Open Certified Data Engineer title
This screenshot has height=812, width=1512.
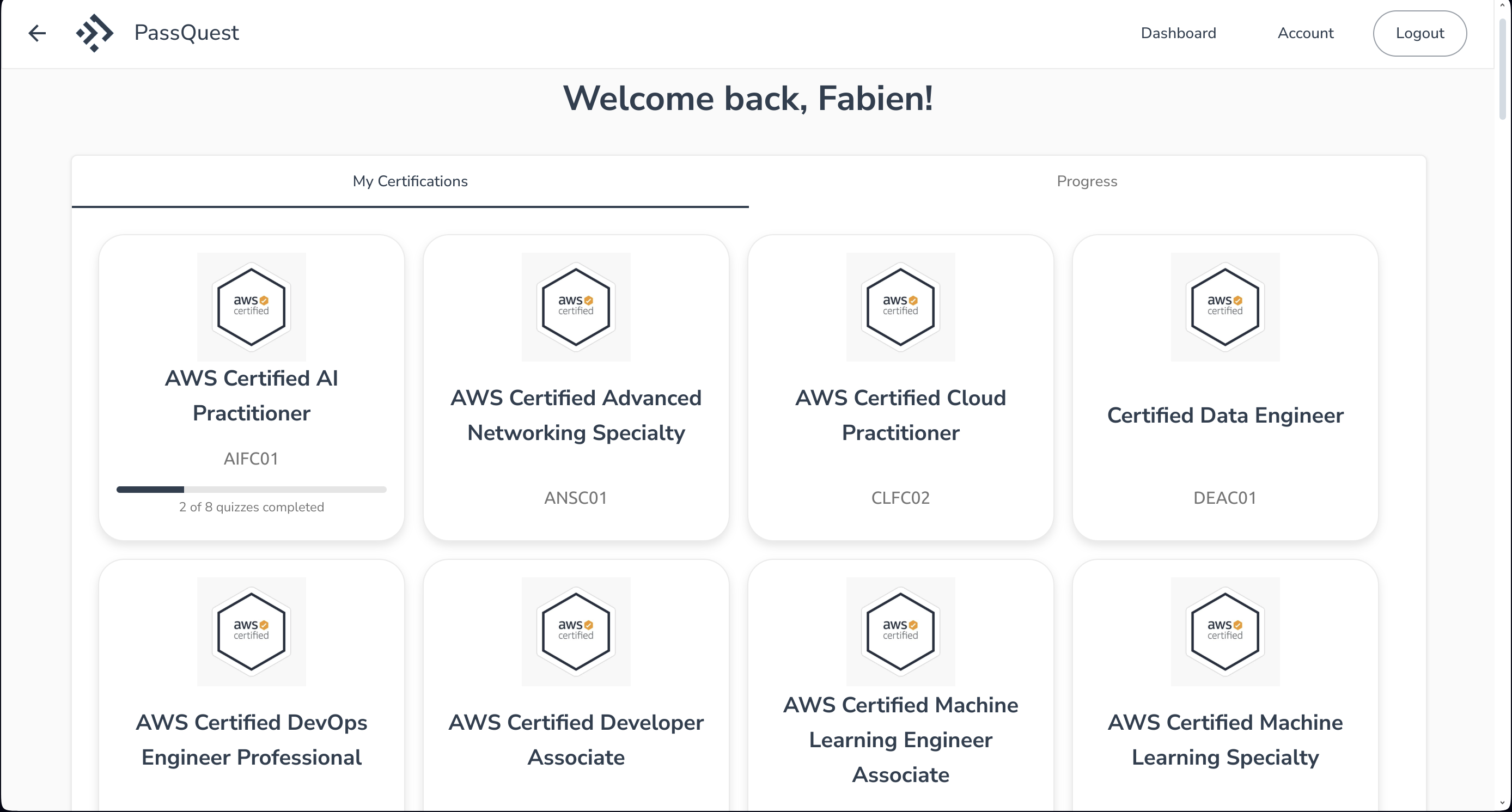point(1225,416)
